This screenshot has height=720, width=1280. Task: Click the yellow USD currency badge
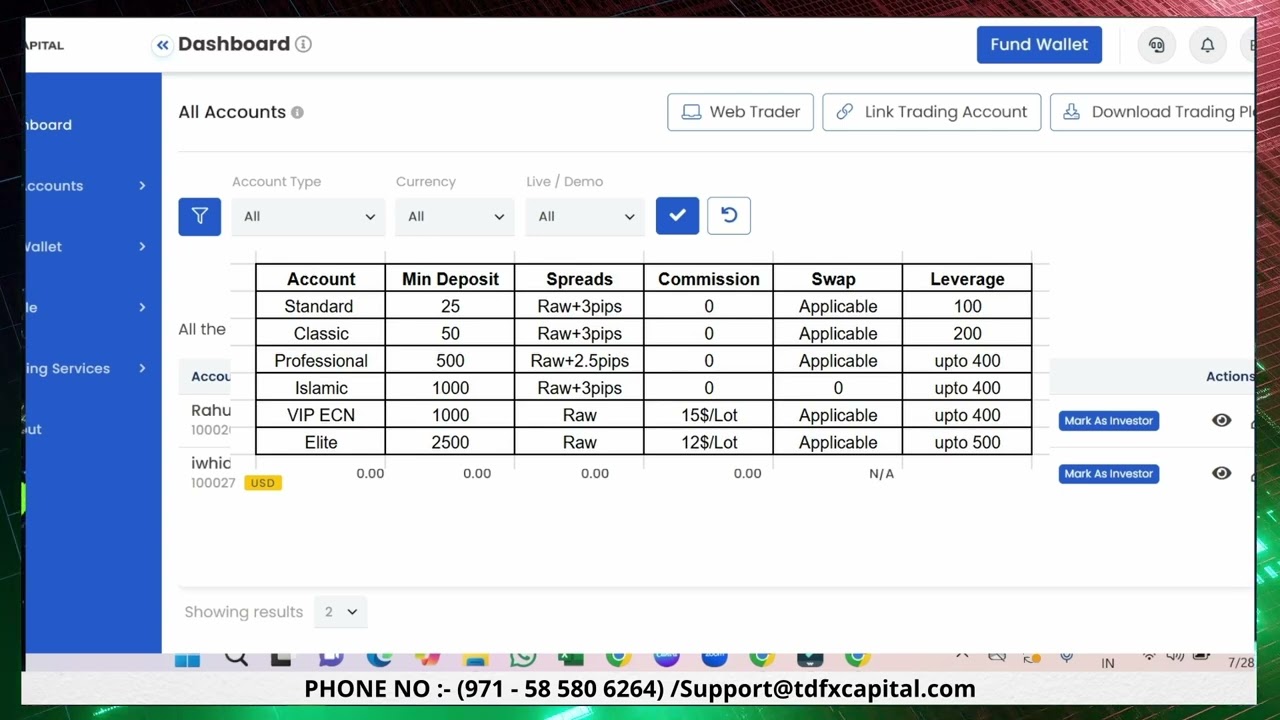click(263, 483)
